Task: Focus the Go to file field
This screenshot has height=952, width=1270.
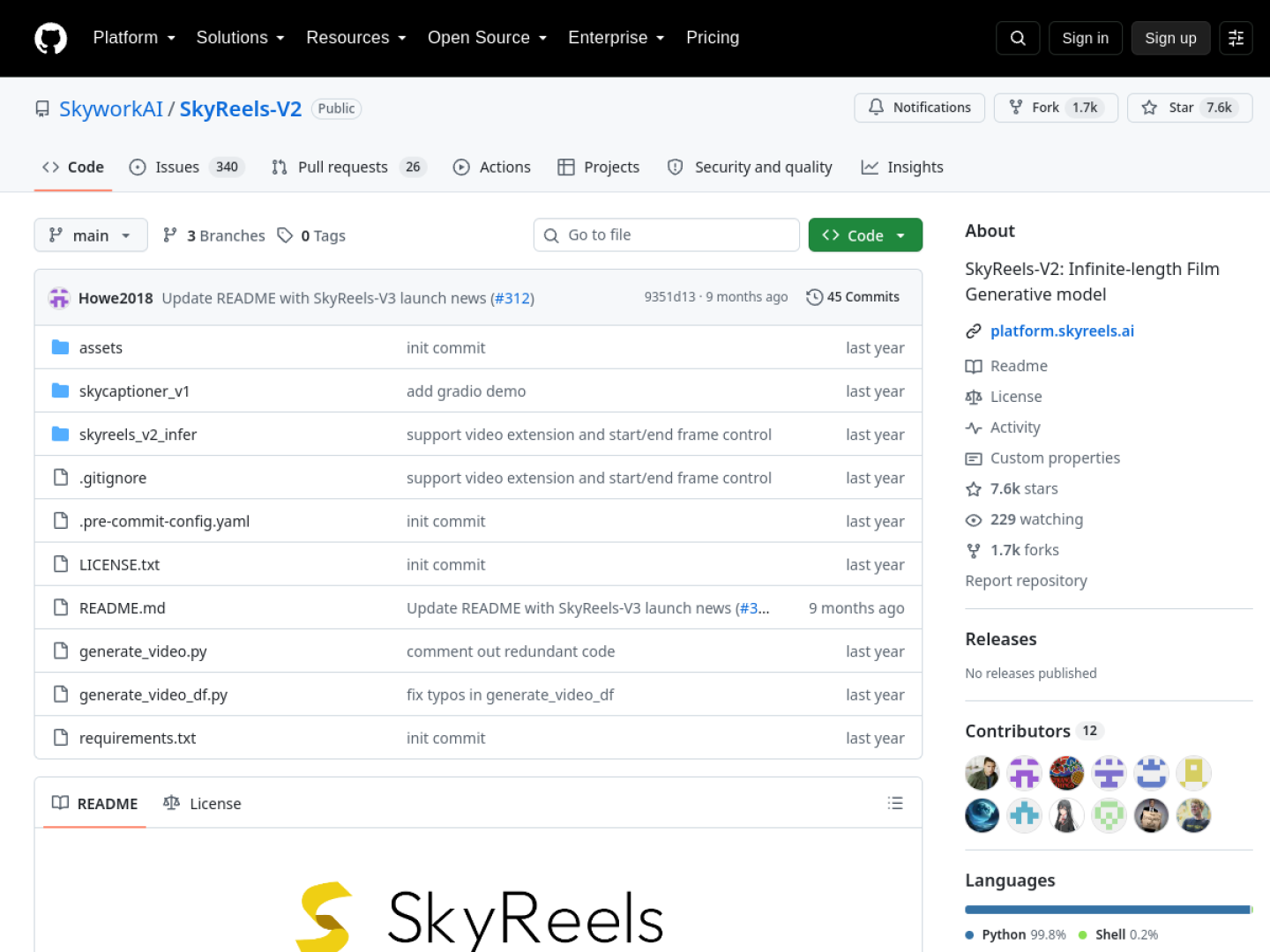Action: [x=667, y=235]
